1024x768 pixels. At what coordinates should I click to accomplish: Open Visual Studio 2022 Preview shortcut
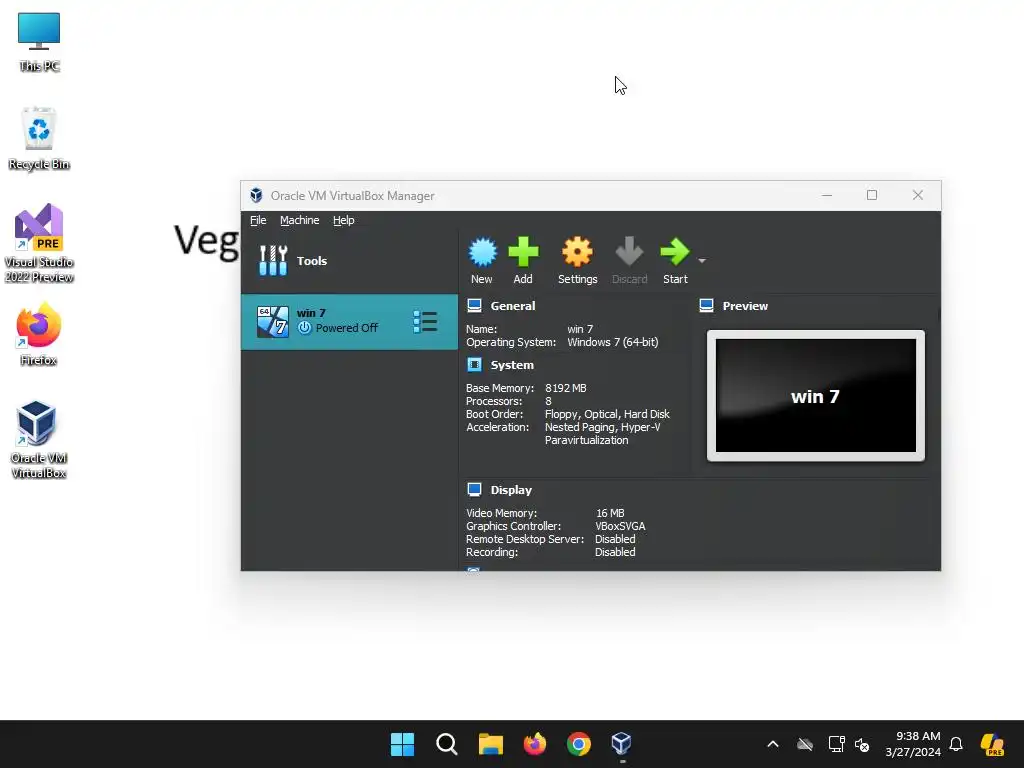(x=39, y=243)
